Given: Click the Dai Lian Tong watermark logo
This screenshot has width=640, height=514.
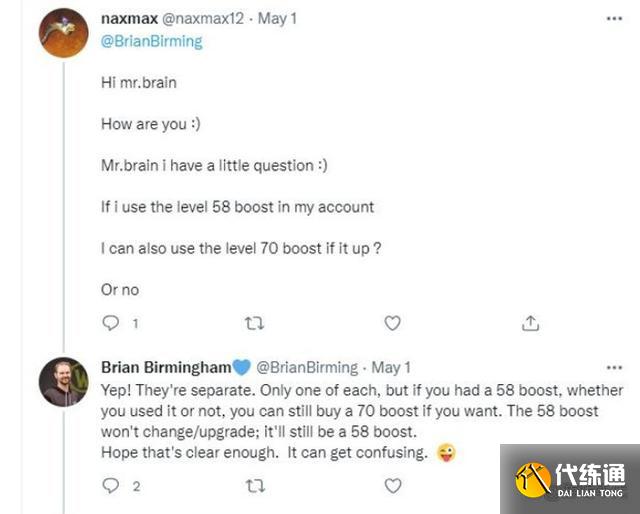Looking at the screenshot, I should pos(571,479).
